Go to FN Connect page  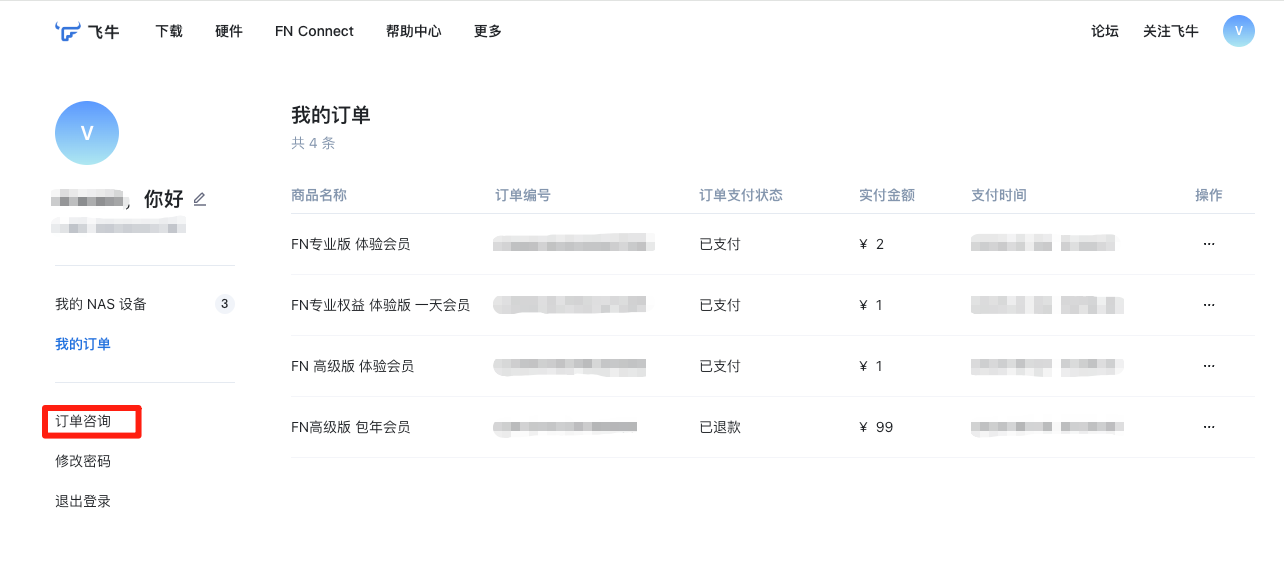click(314, 31)
